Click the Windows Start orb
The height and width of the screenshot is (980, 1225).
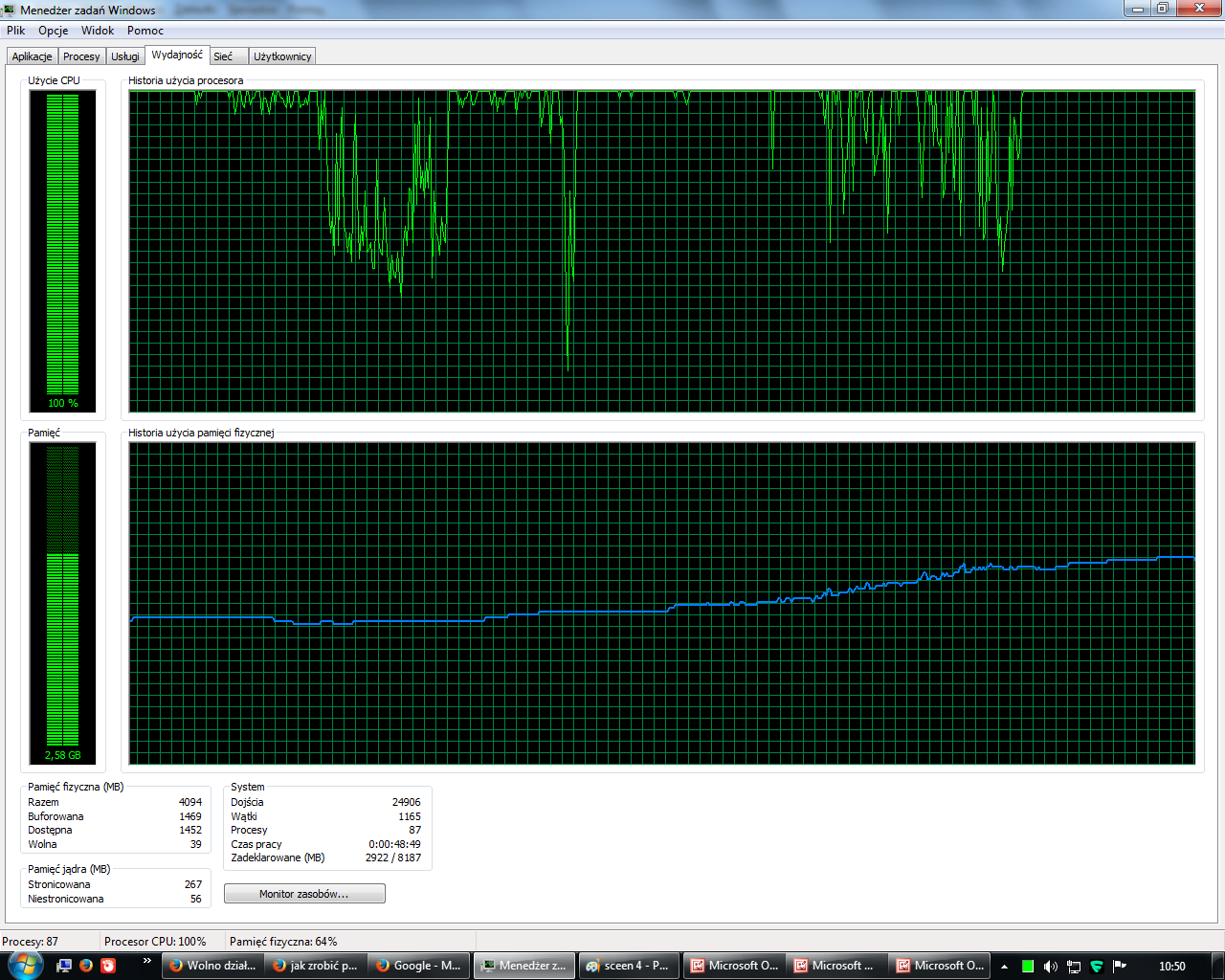(x=25, y=965)
